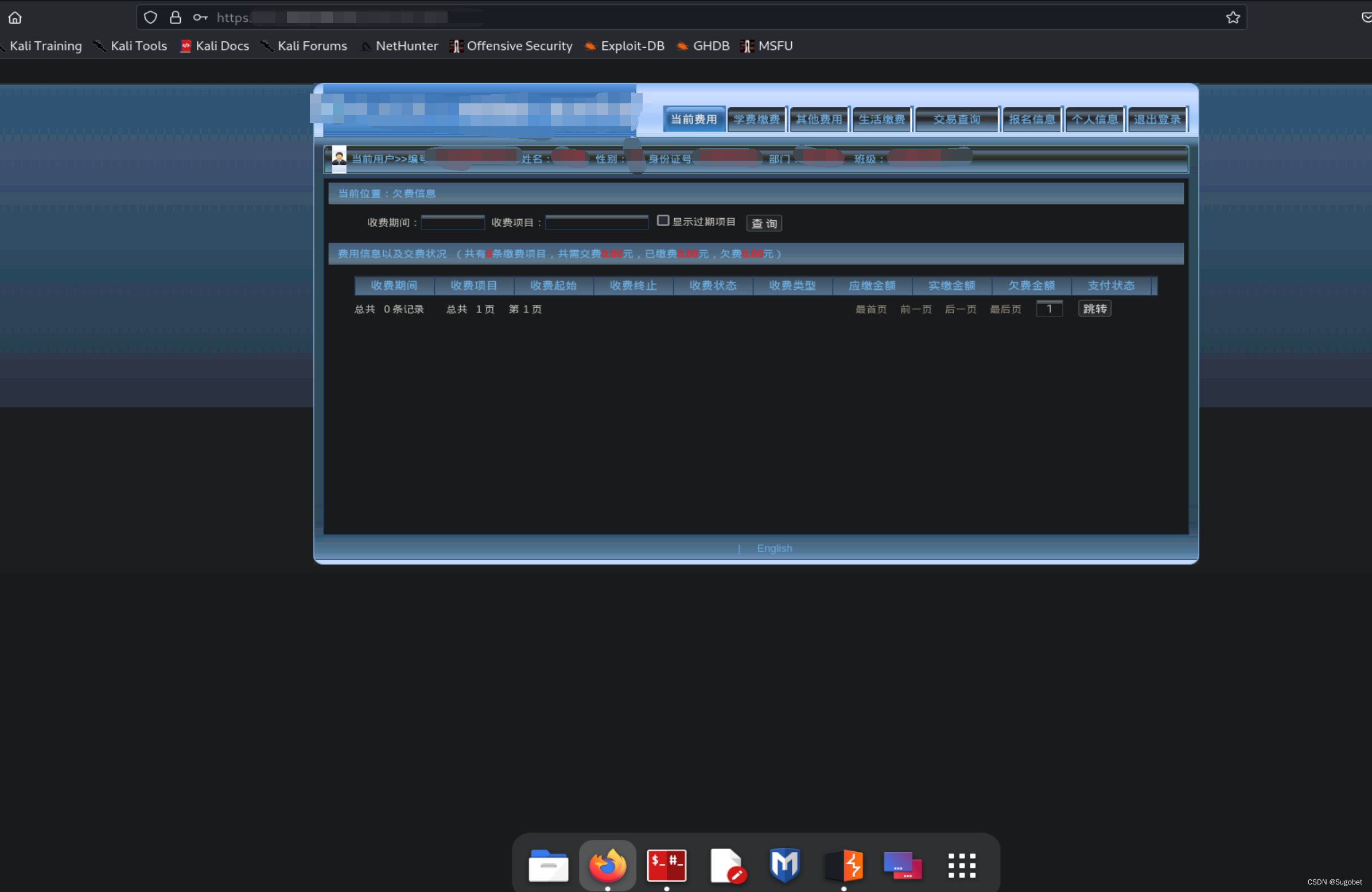Launch Metasploit from the dock
Screen dimensions: 1372x892
coord(784,865)
